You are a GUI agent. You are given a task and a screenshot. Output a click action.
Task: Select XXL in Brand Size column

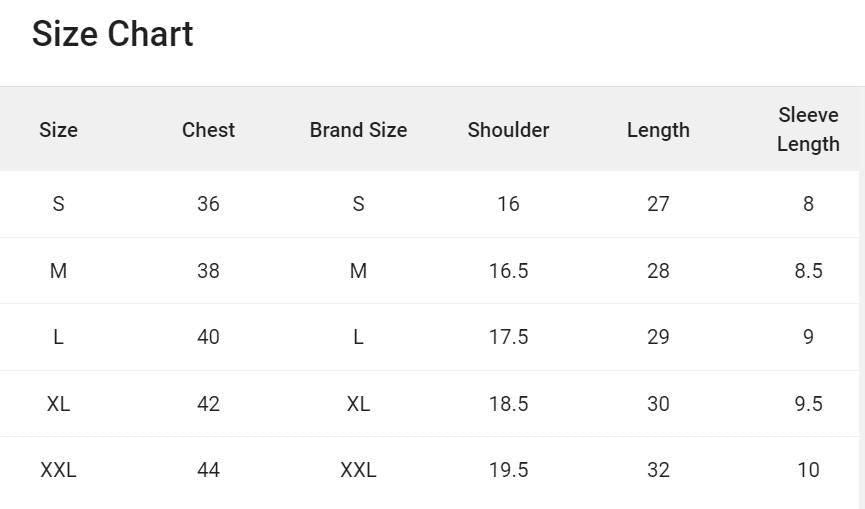tap(359, 470)
